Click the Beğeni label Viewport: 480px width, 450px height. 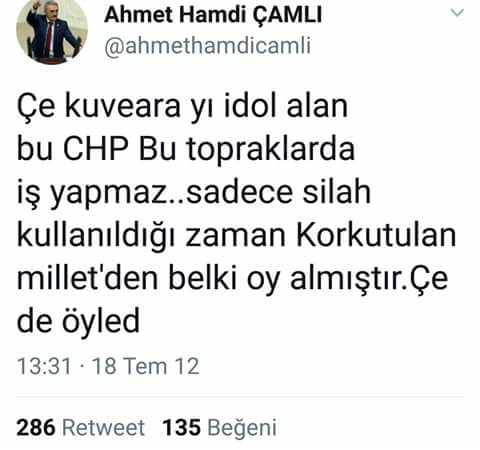tap(242, 429)
